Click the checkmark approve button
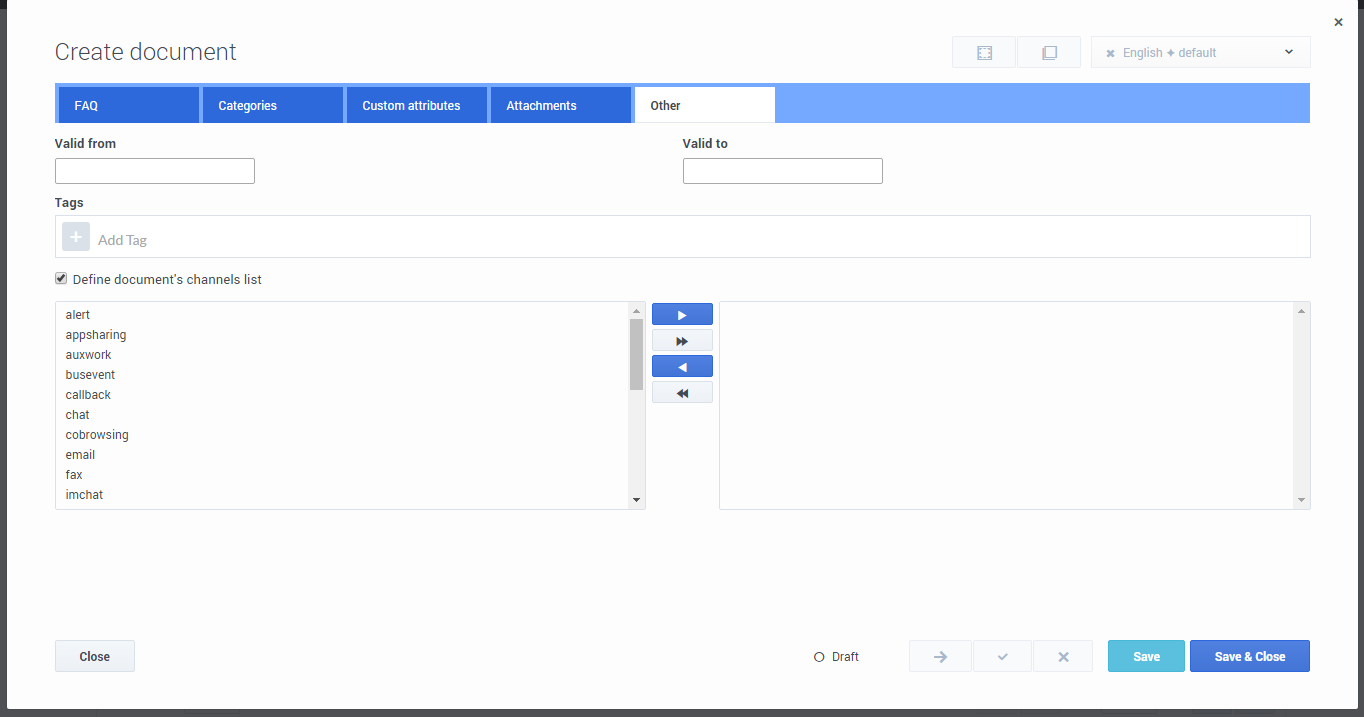 [x=1002, y=657]
